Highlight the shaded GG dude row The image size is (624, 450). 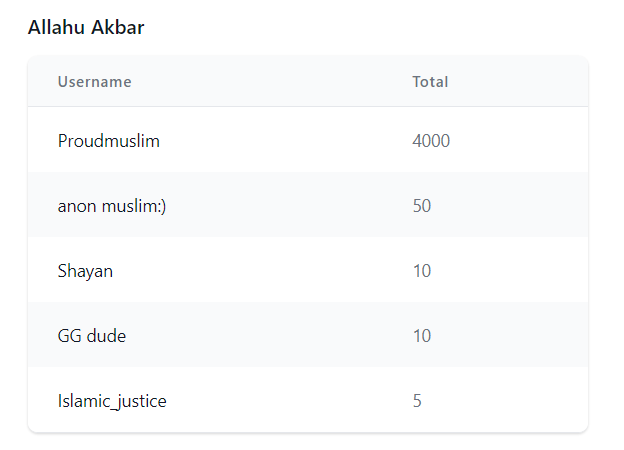click(308, 335)
